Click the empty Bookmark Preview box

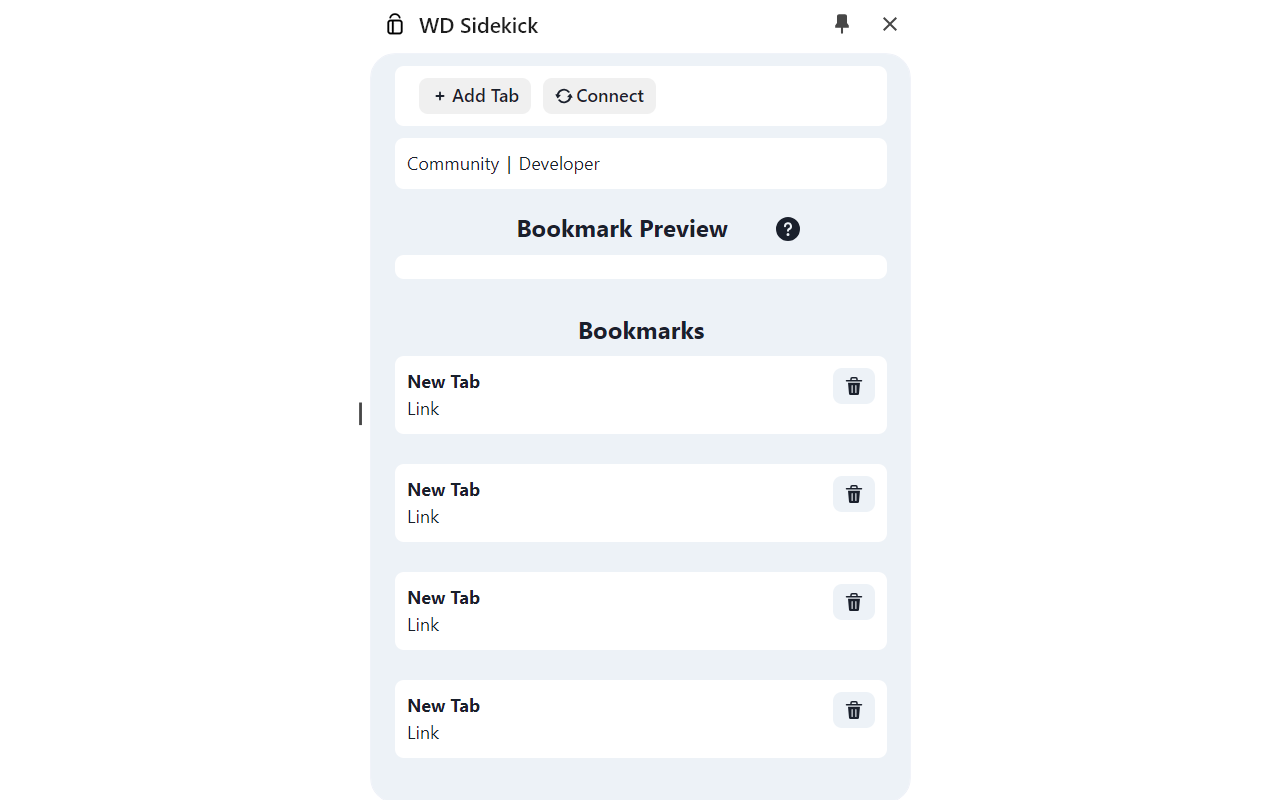coord(640,267)
